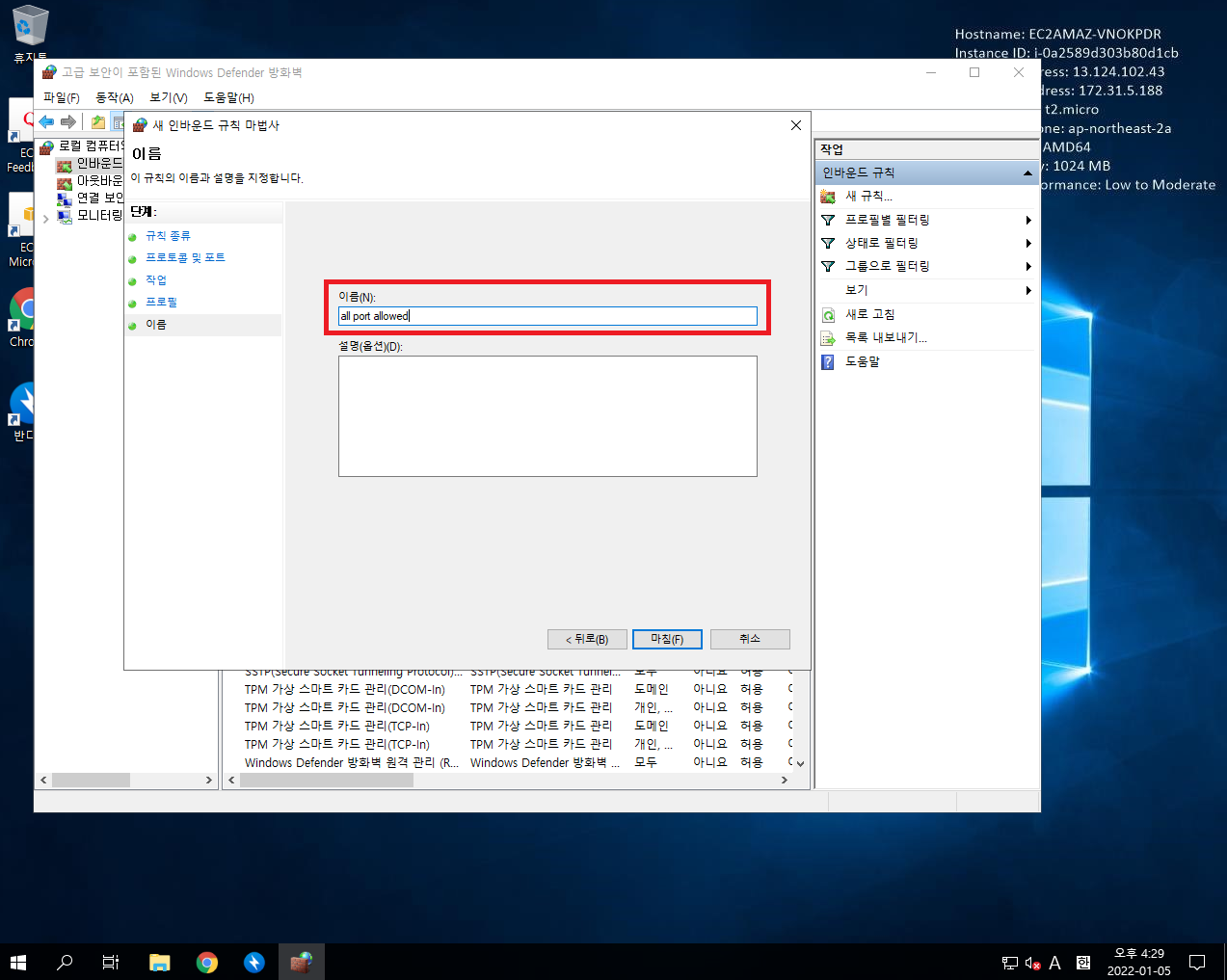This screenshot has width=1227, height=980.
Task: Click the Forward arrow in firewall toolbar
Action: tap(68, 121)
